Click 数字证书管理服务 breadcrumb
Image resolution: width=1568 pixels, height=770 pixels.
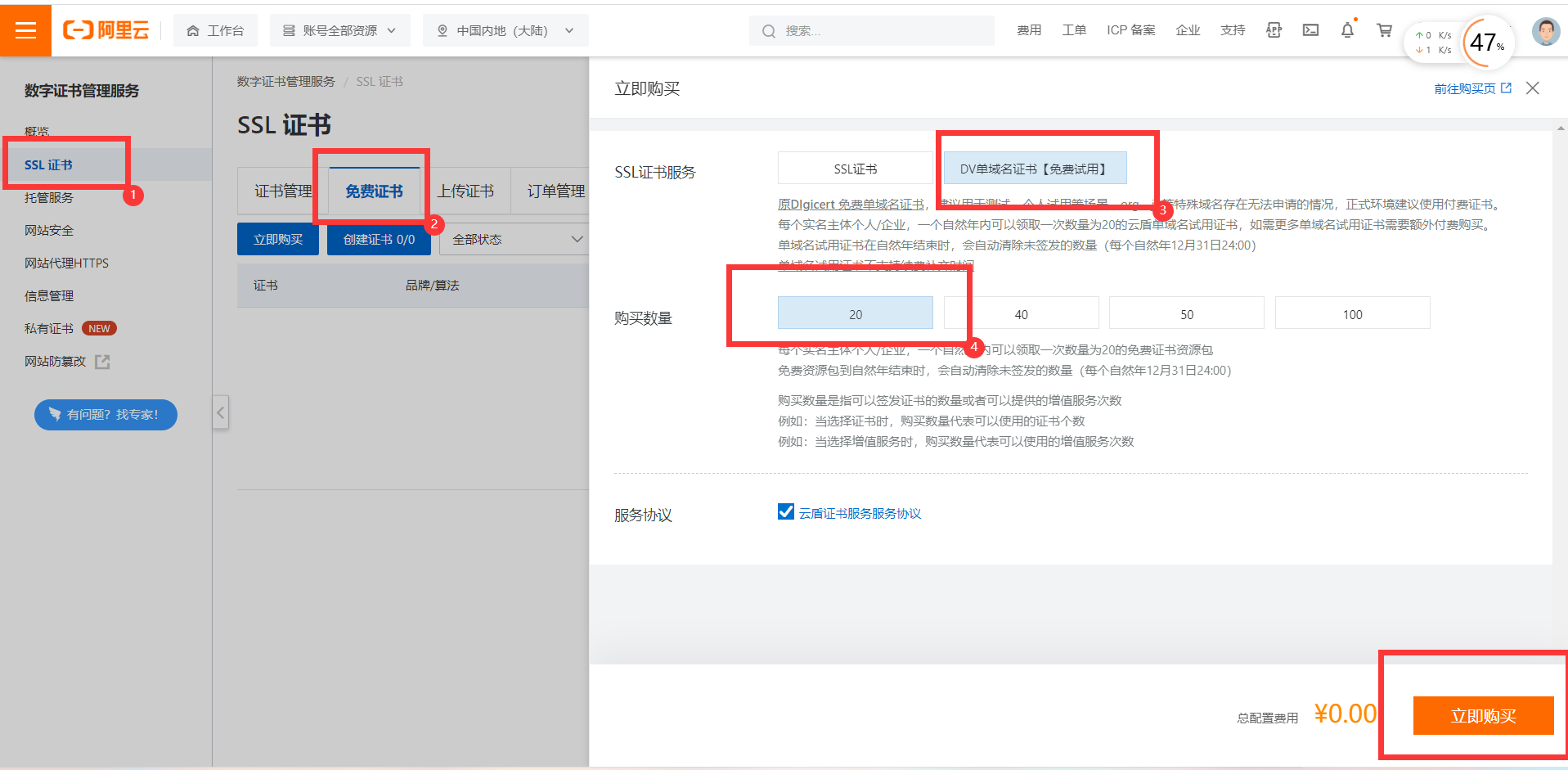(286, 82)
